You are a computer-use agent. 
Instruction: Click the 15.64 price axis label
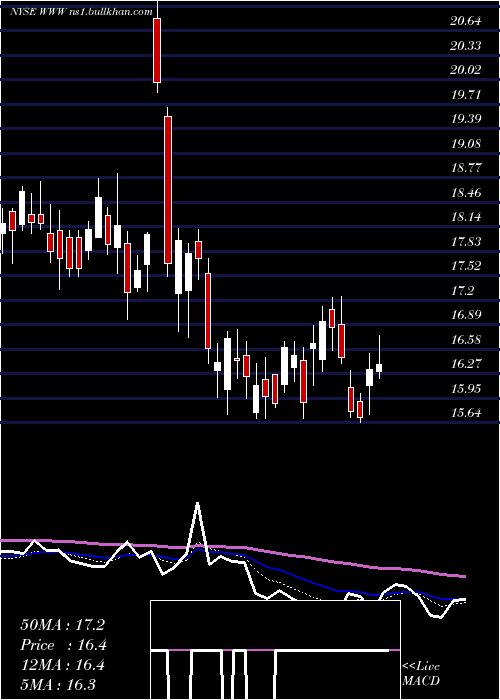[466, 413]
